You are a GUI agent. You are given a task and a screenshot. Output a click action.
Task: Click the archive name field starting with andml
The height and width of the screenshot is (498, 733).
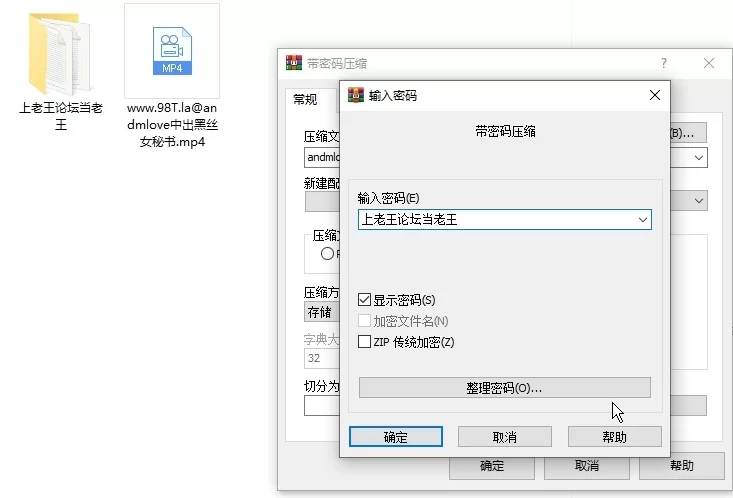tap(322, 158)
